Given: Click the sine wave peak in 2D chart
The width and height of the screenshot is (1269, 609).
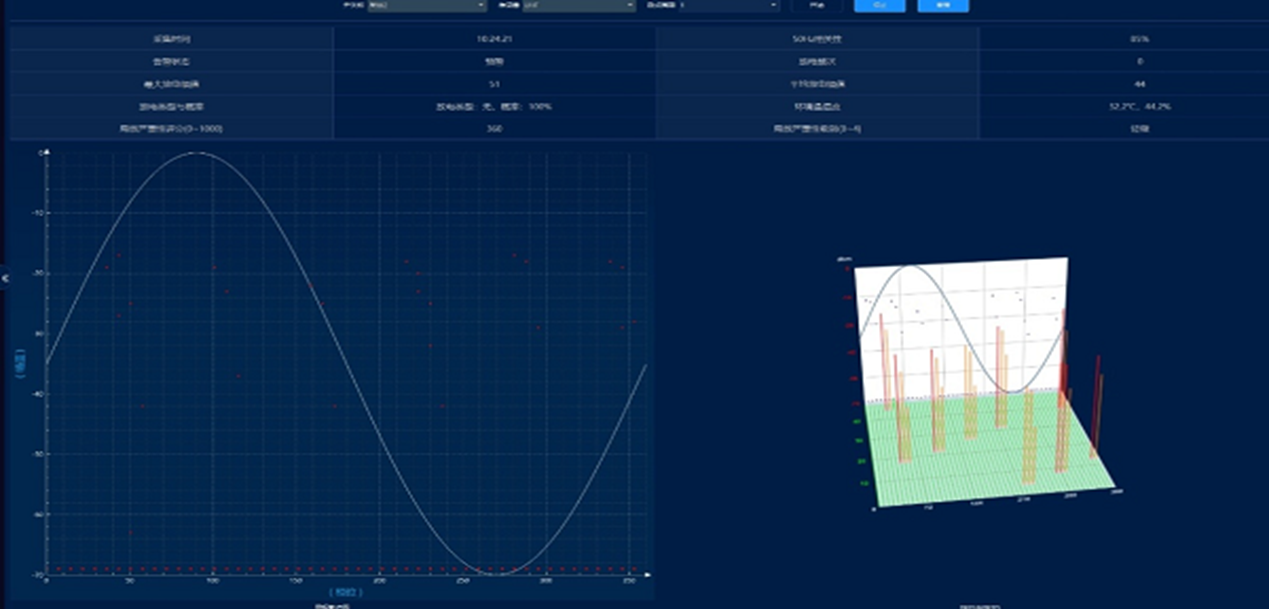Looking at the screenshot, I should pos(197,153).
